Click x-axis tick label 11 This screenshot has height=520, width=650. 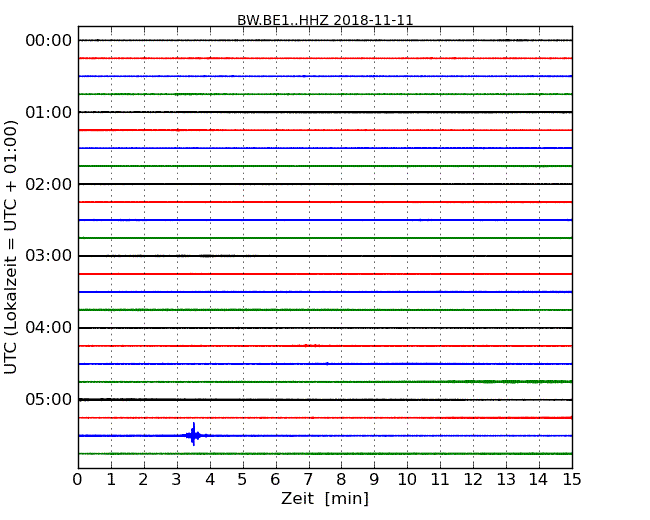(440, 480)
